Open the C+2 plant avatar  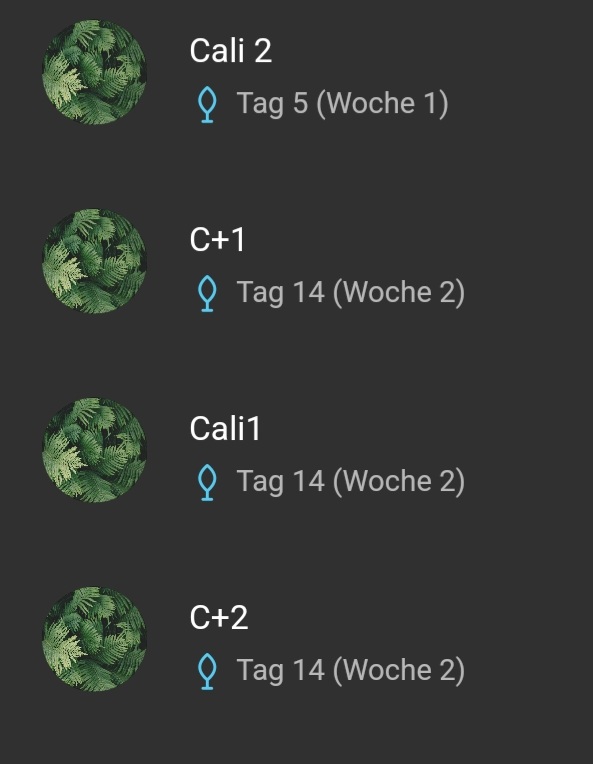pyautogui.click(x=95, y=639)
